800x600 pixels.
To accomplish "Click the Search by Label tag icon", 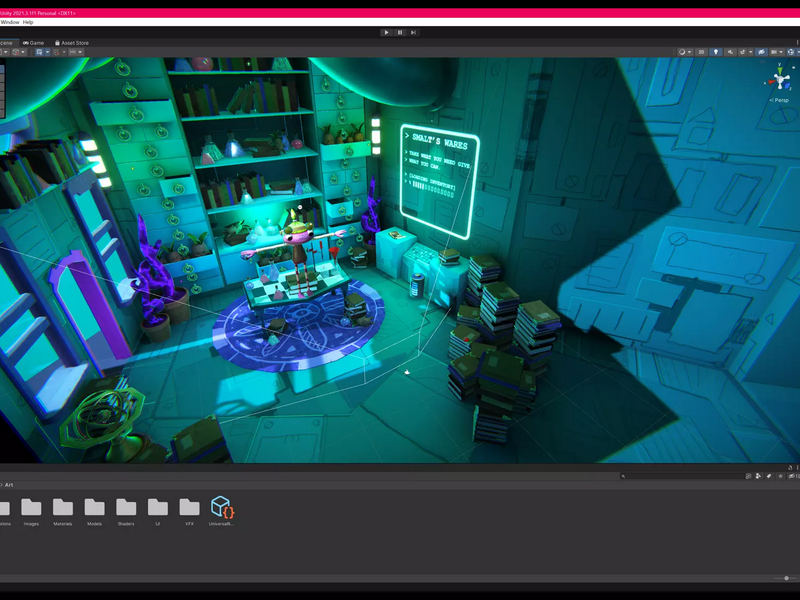I will point(769,476).
